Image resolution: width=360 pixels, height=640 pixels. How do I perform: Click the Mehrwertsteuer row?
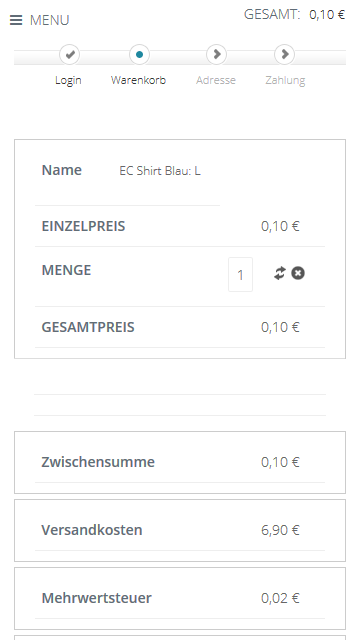(x=180, y=598)
